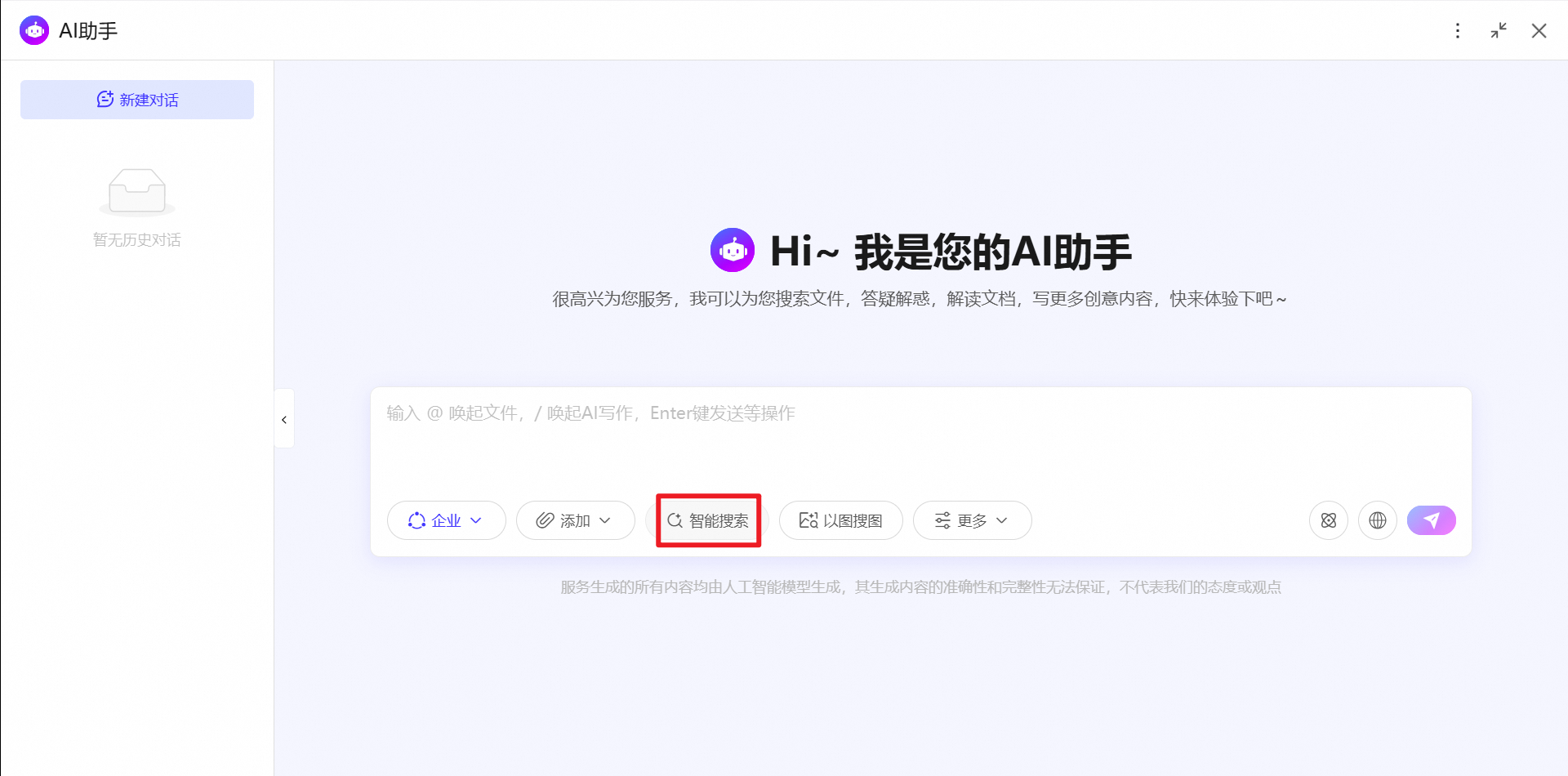1568x776 pixels.
Task: Close the AI助手 window
Action: (1539, 31)
